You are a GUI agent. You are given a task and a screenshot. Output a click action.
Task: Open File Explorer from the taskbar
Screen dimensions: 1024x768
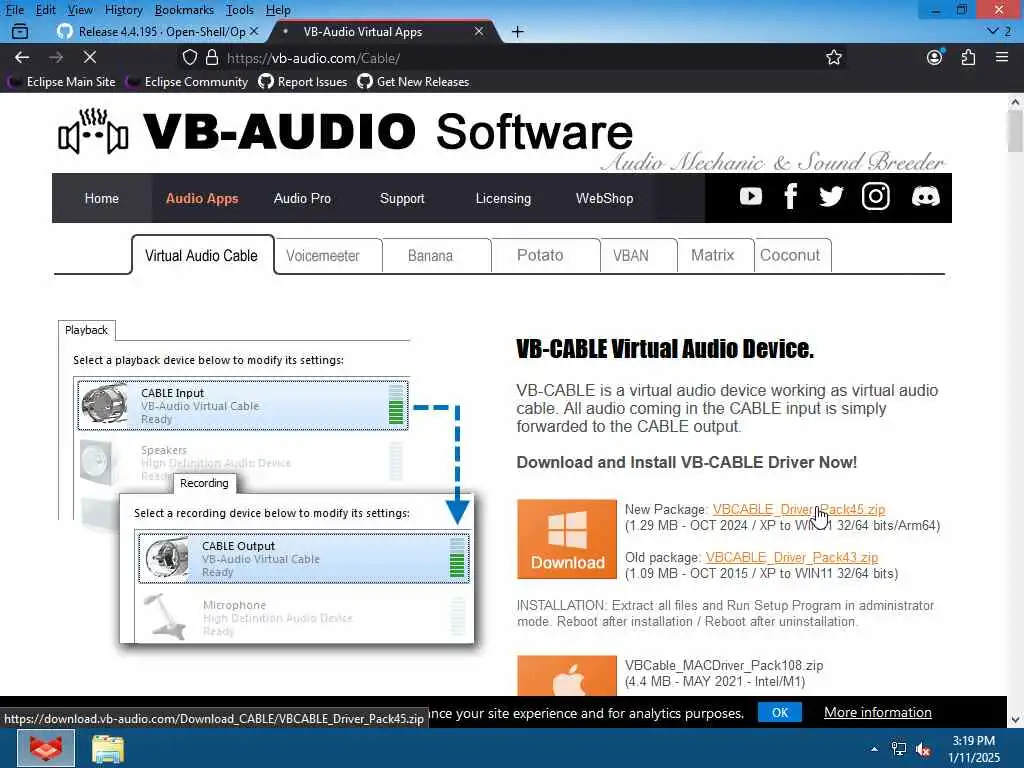point(108,749)
